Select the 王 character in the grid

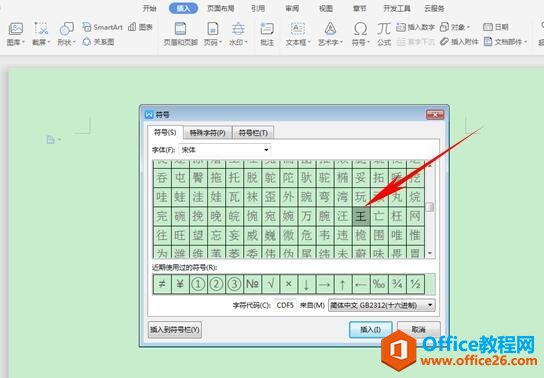tap(360, 216)
